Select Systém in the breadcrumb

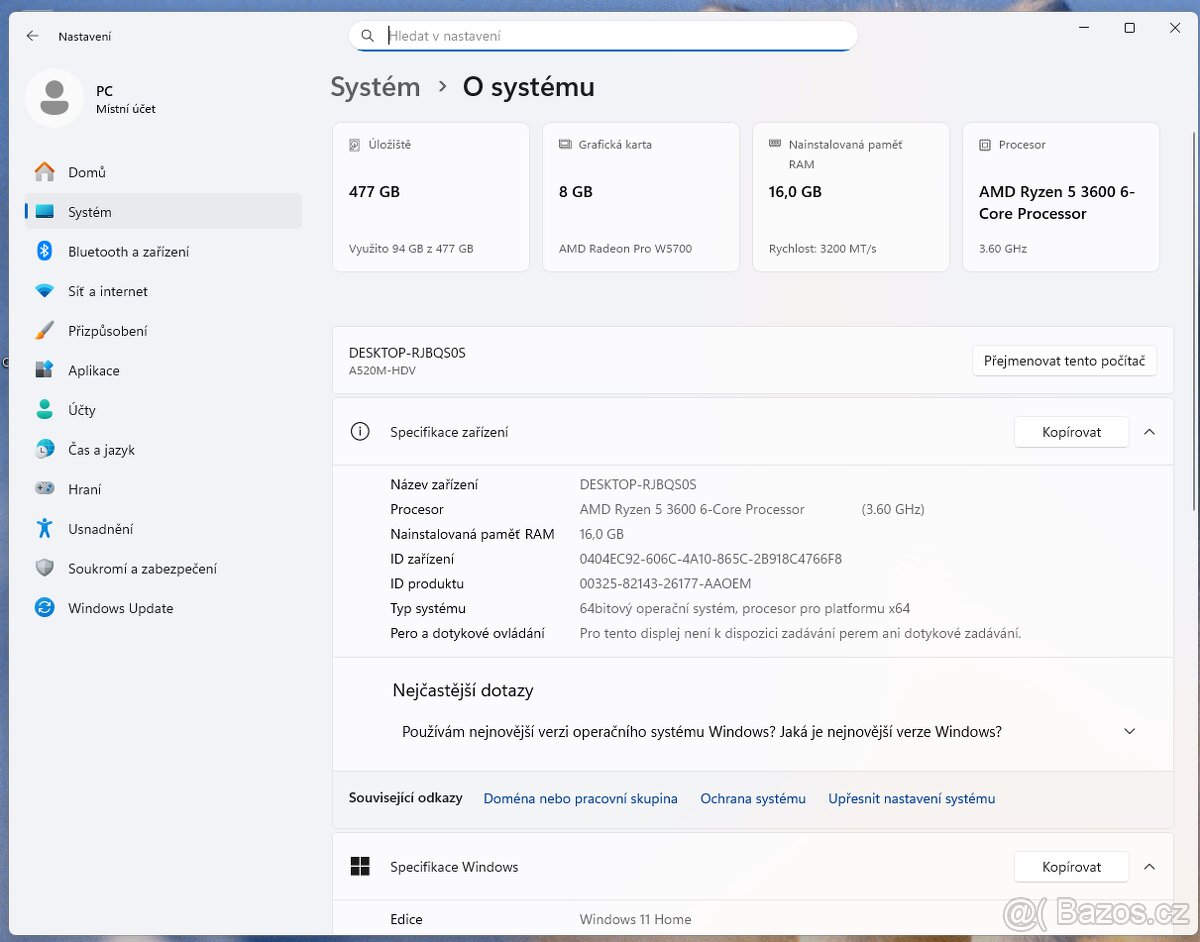pos(375,87)
